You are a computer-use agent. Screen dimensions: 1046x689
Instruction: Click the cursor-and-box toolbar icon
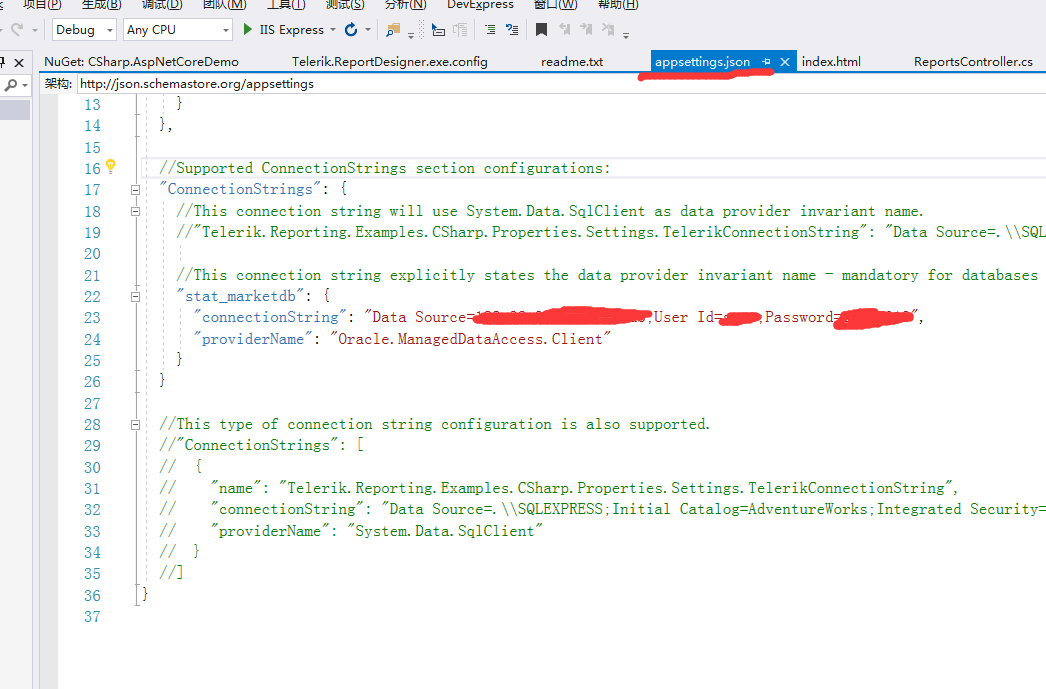[x=438, y=29]
